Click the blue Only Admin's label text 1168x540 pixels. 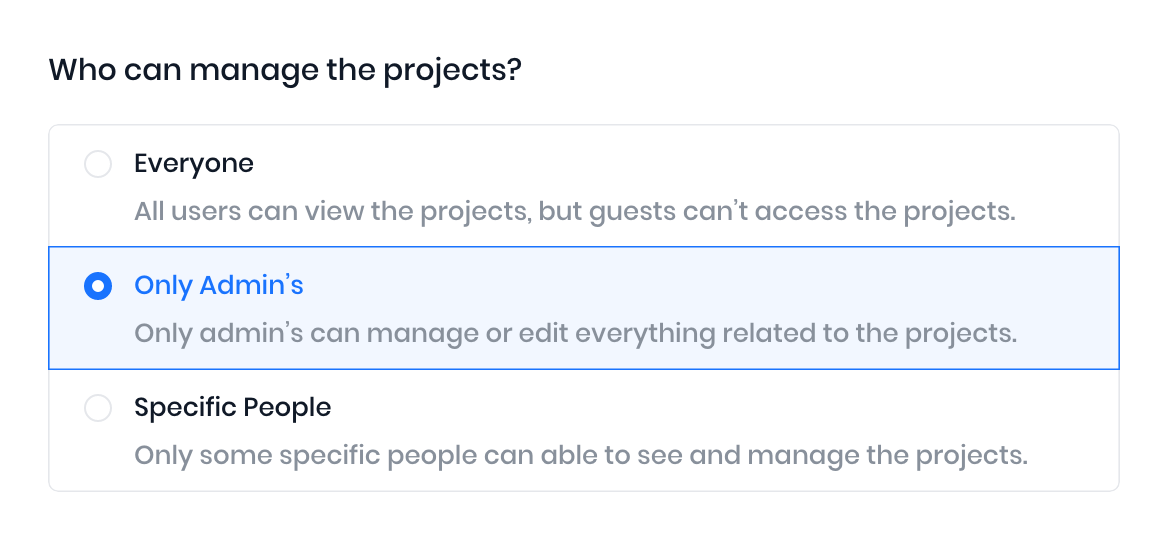click(x=218, y=286)
